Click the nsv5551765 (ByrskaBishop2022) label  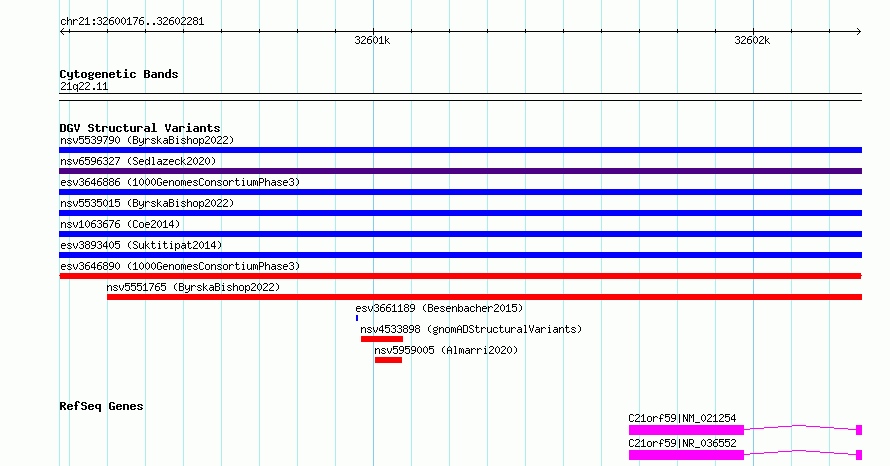coord(193,287)
